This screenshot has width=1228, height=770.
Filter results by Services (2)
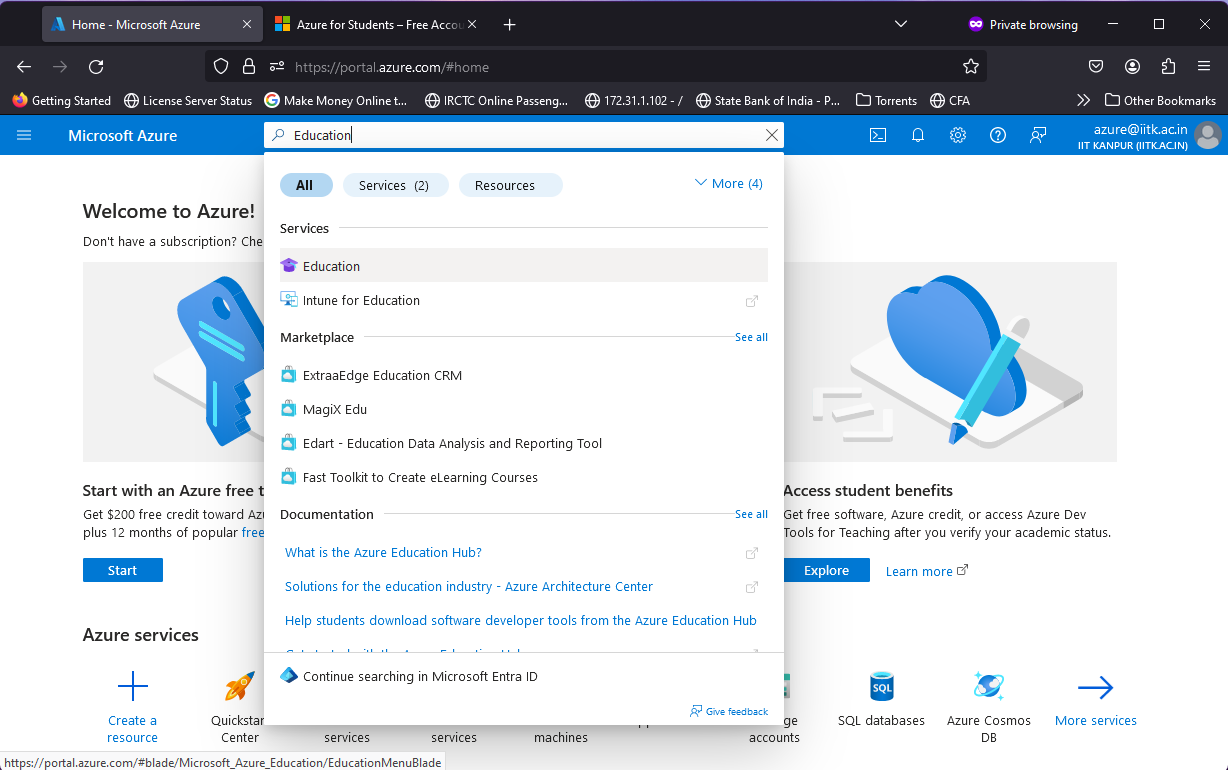click(394, 185)
